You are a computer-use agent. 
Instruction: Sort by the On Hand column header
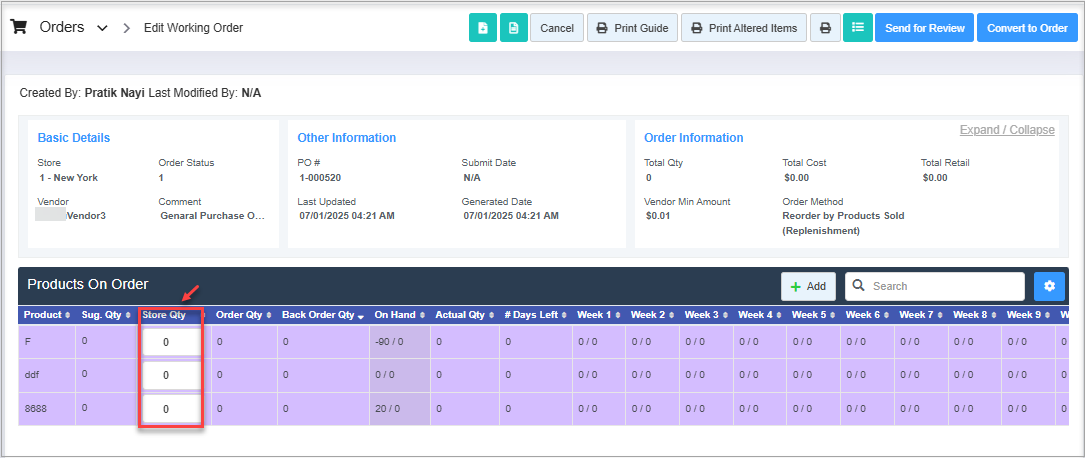pos(398,315)
